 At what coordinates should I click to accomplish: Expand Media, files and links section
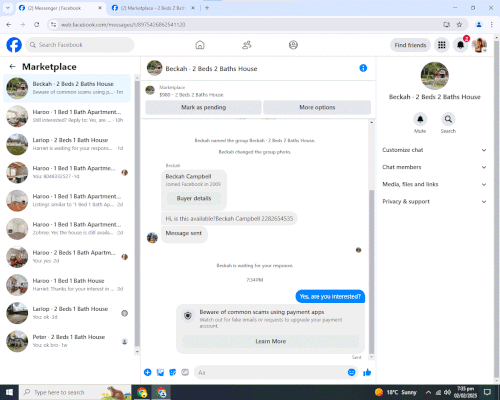coord(434,184)
